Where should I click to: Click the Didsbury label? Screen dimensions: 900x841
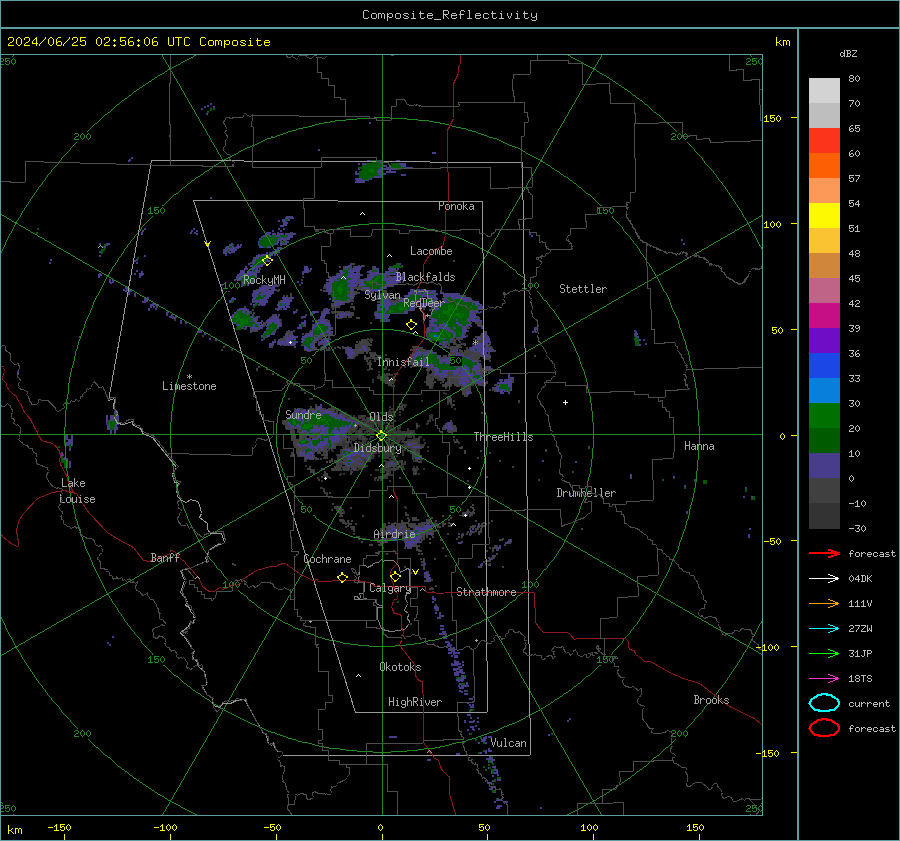tap(377, 448)
